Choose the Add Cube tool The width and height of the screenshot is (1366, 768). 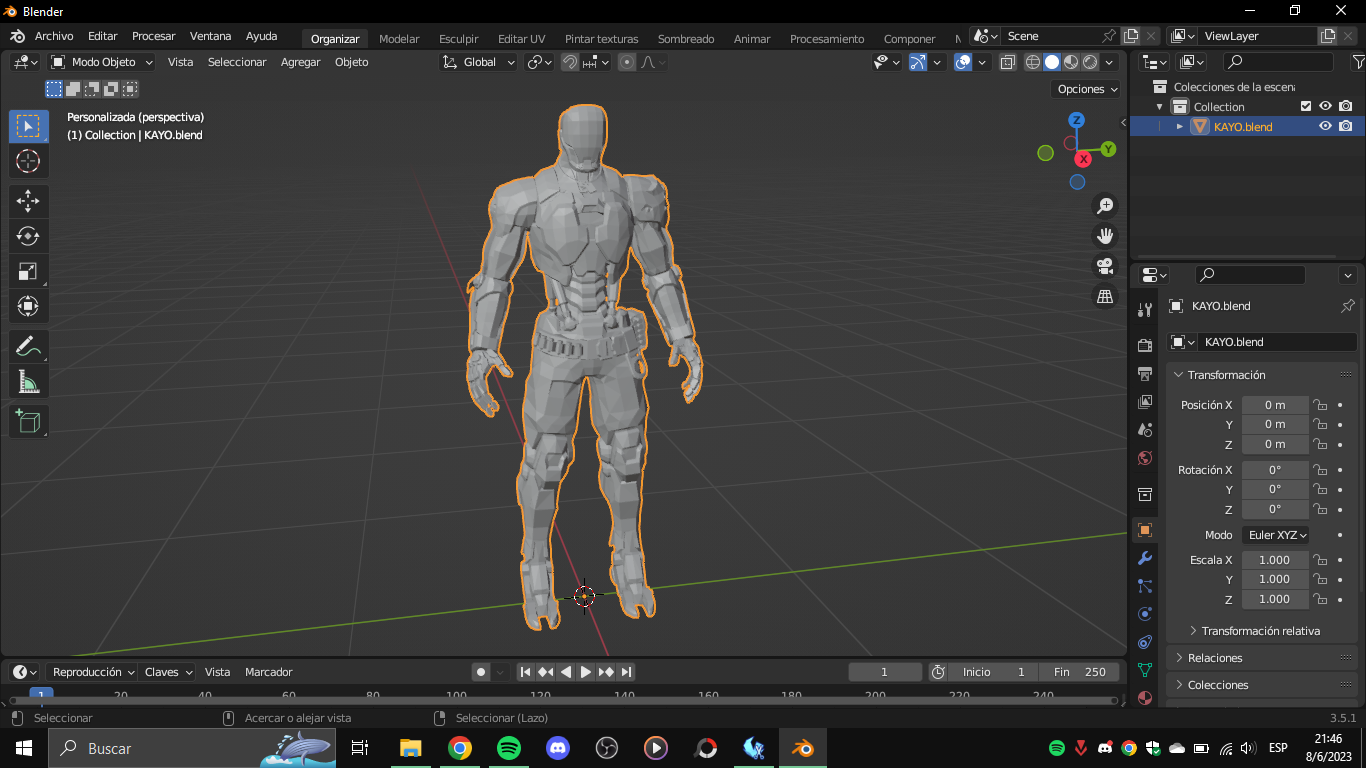tap(28, 421)
